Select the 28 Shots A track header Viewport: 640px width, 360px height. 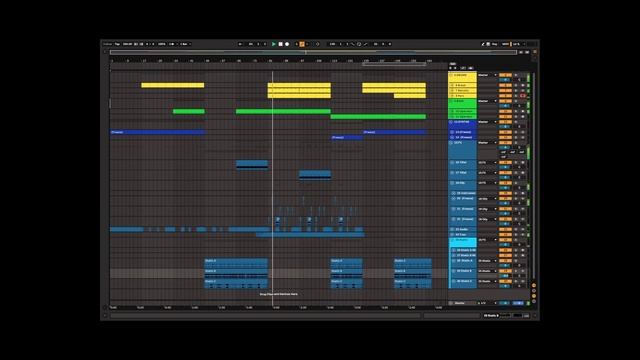[464, 263]
